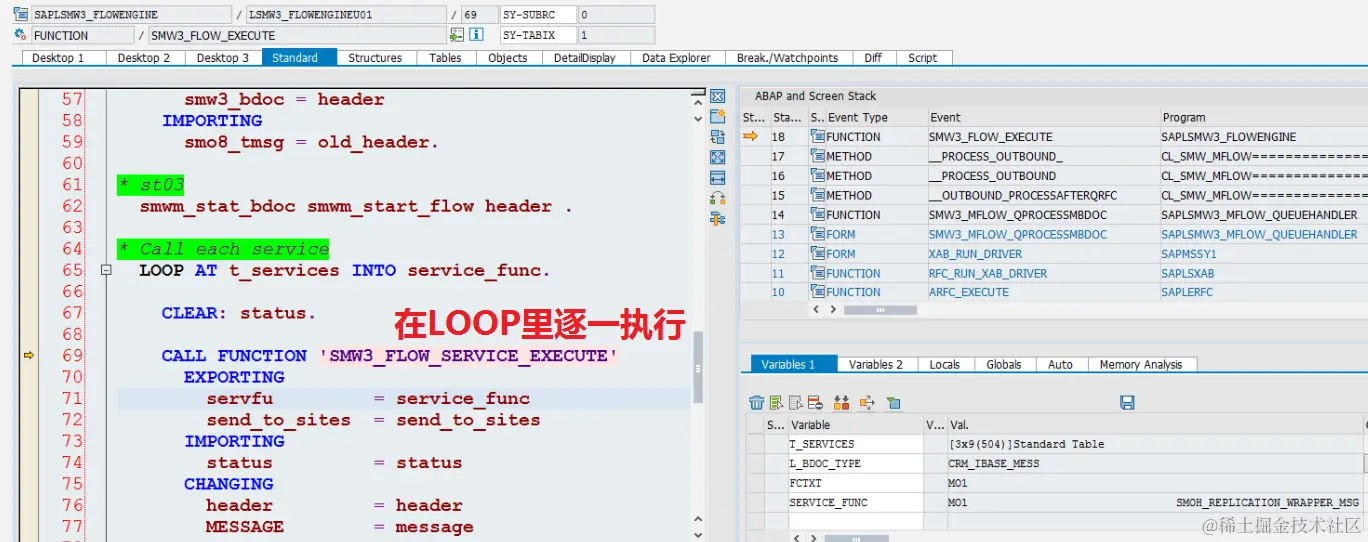Screen dimensions: 1368x542
Task: Click the SY-SUBRC variable field
Action: [x=538, y=15]
